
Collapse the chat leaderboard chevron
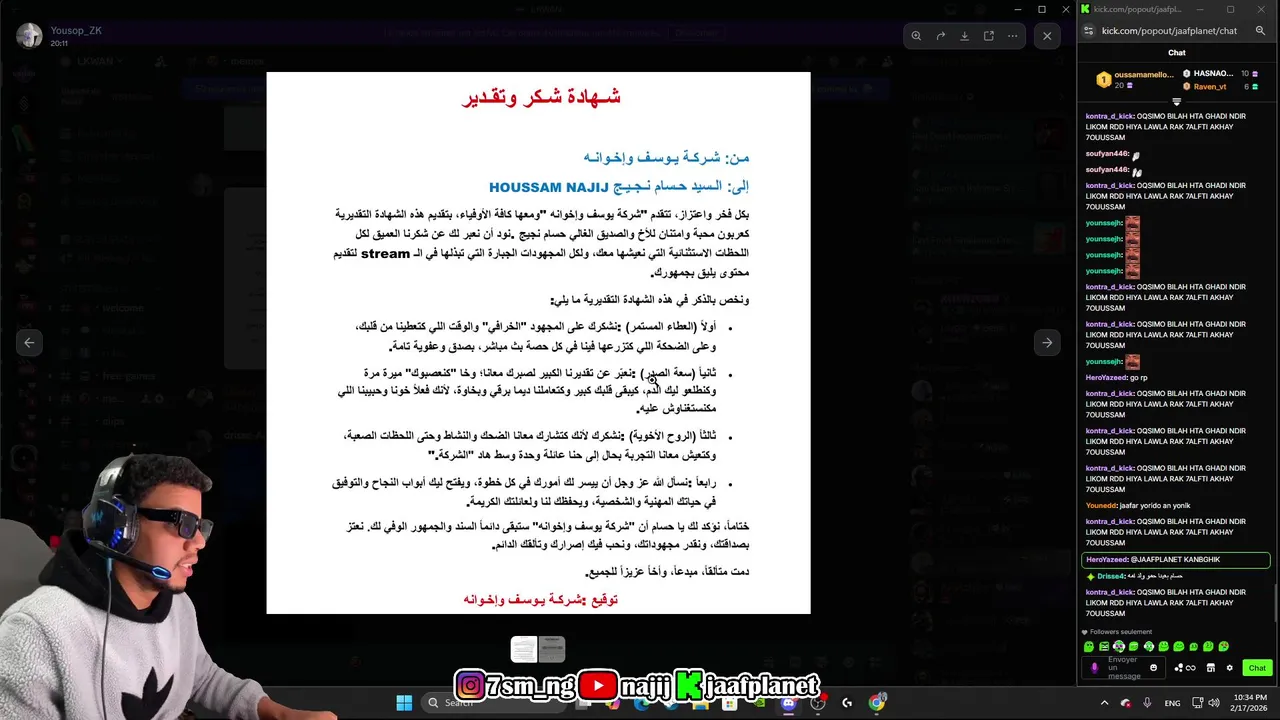pyautogui.click(x=1177, y=102)
